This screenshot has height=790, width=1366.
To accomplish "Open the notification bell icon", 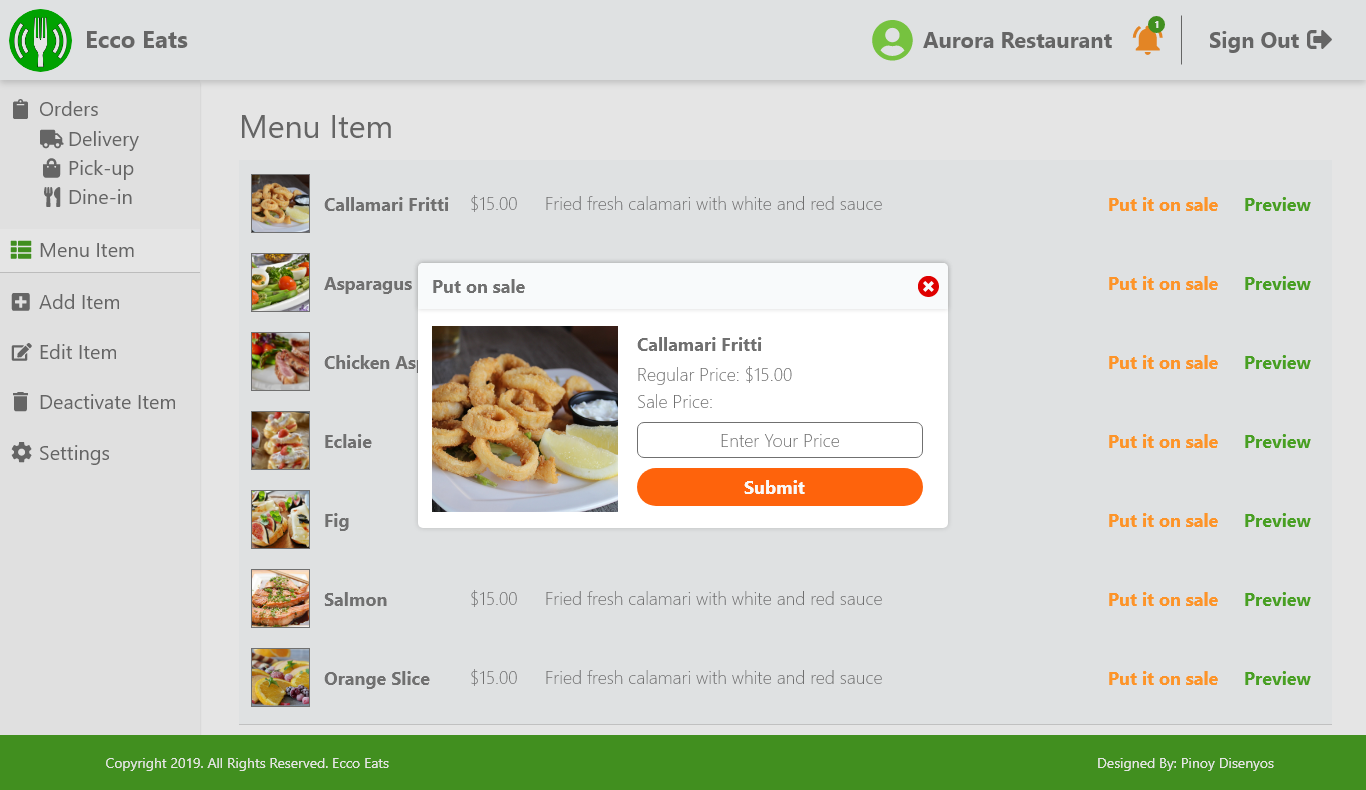I will coord(1147,40).
